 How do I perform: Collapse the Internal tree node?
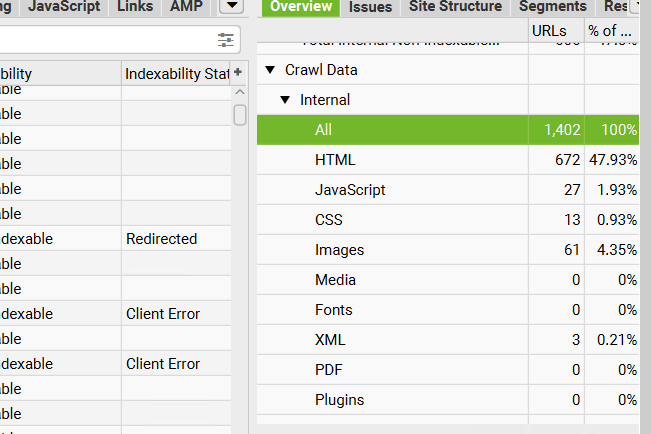[x=285, y=100]
